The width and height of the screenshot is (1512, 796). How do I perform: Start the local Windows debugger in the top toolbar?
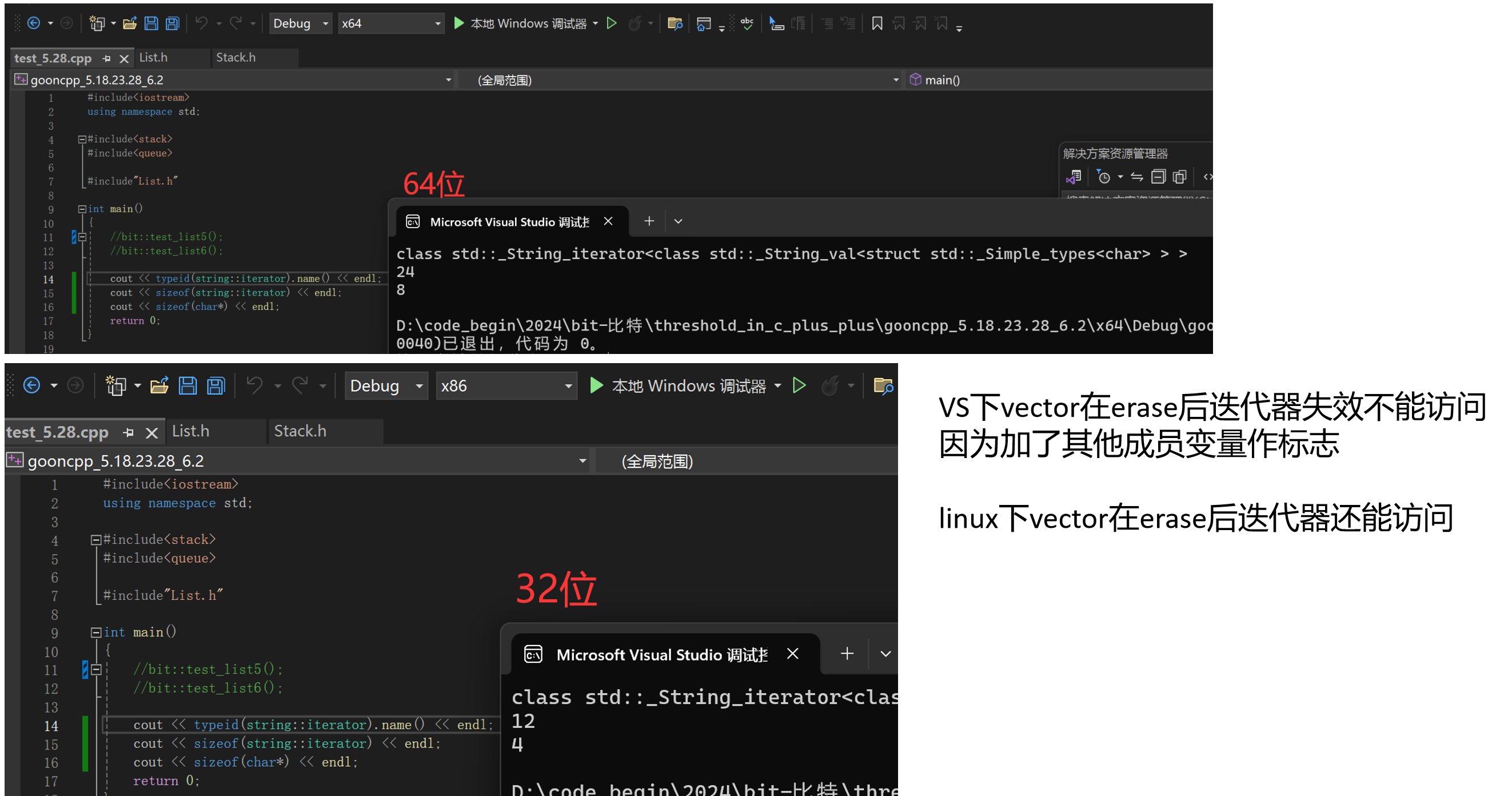[x=459, y=23]
